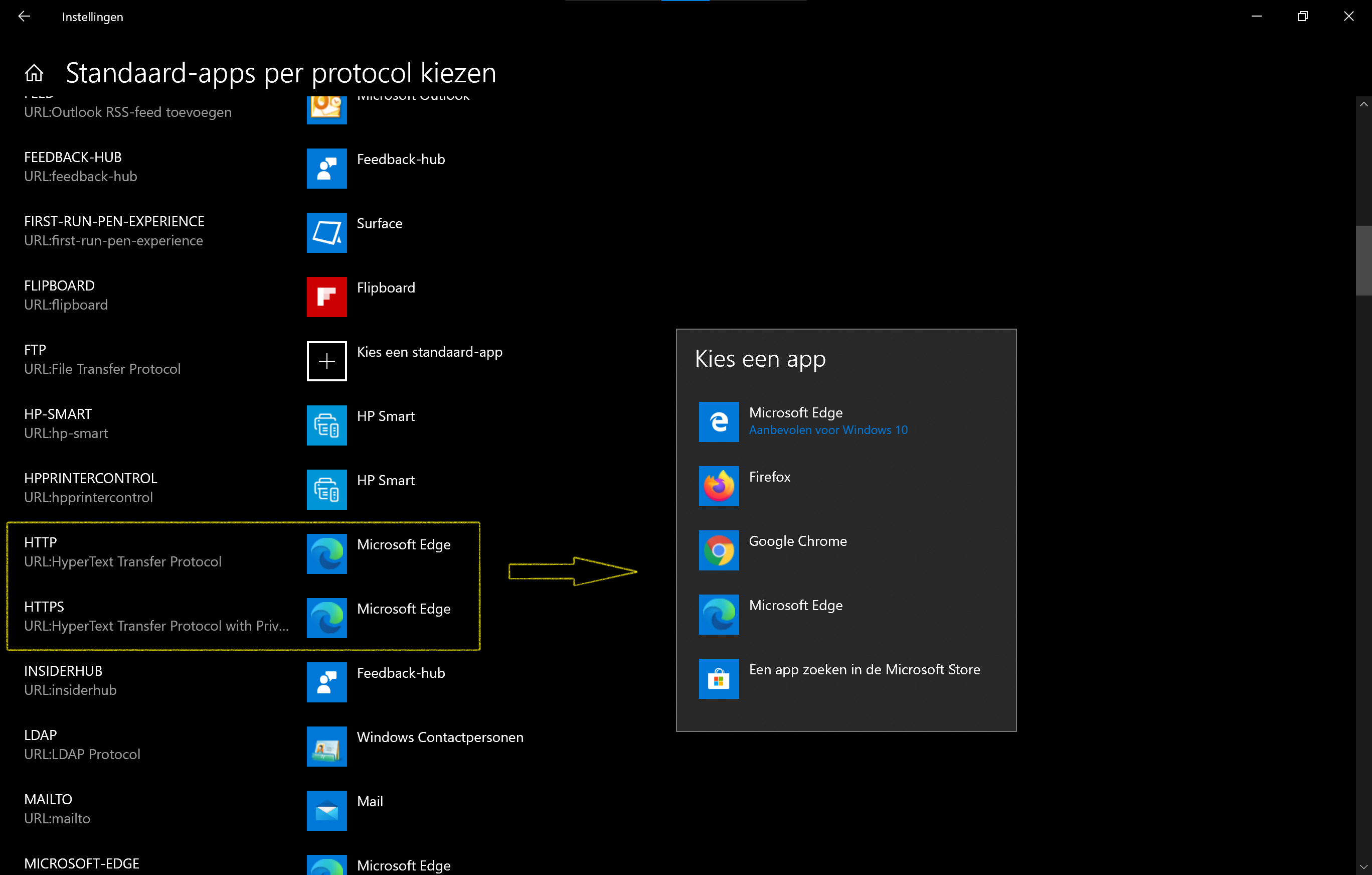Image resolution: width=1372 pixels, height=875 pixels.
Task: Click the Microsoft Edge icon for HTTP
Action: (326, 553)
